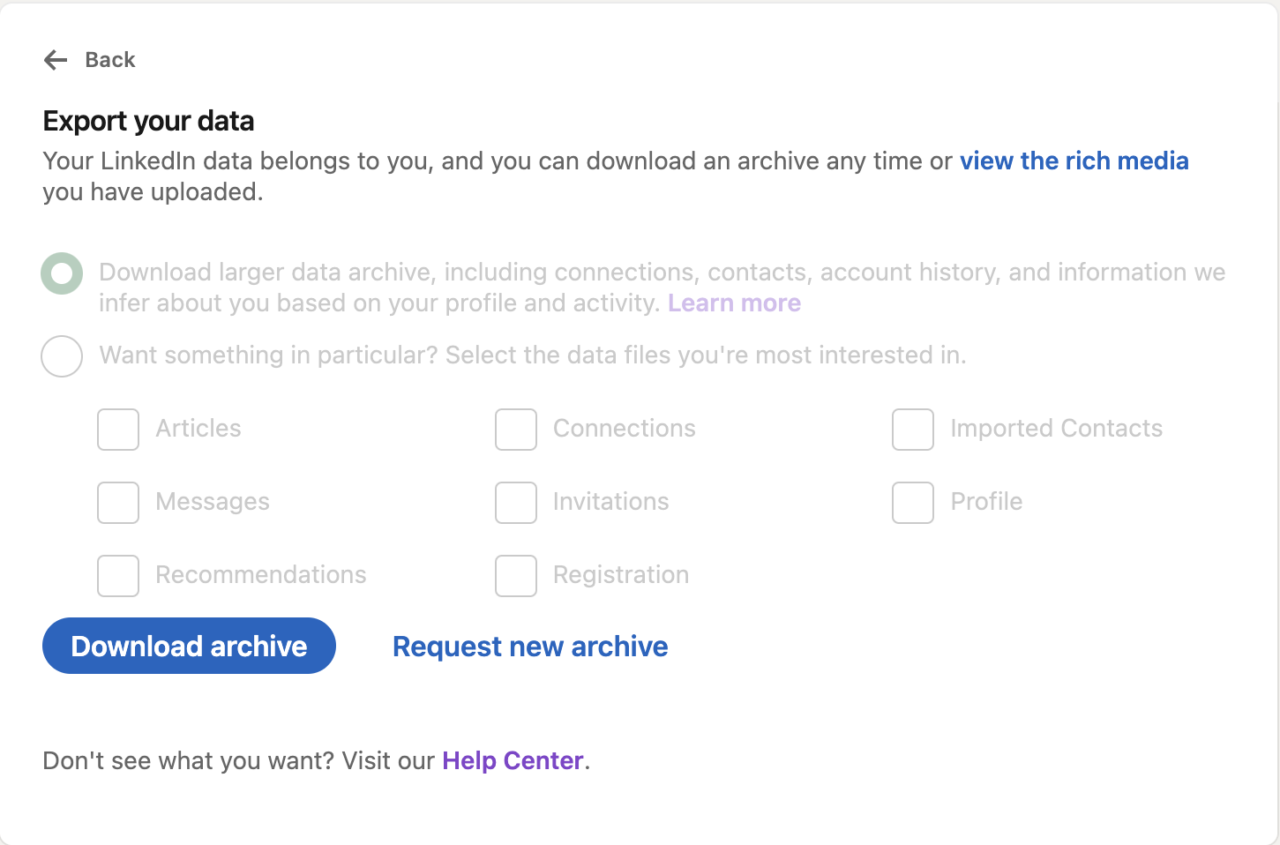The width and height of the screenshot is (1280, 845).
Task: Click Download archive to export data
Action: click(188, 646)
